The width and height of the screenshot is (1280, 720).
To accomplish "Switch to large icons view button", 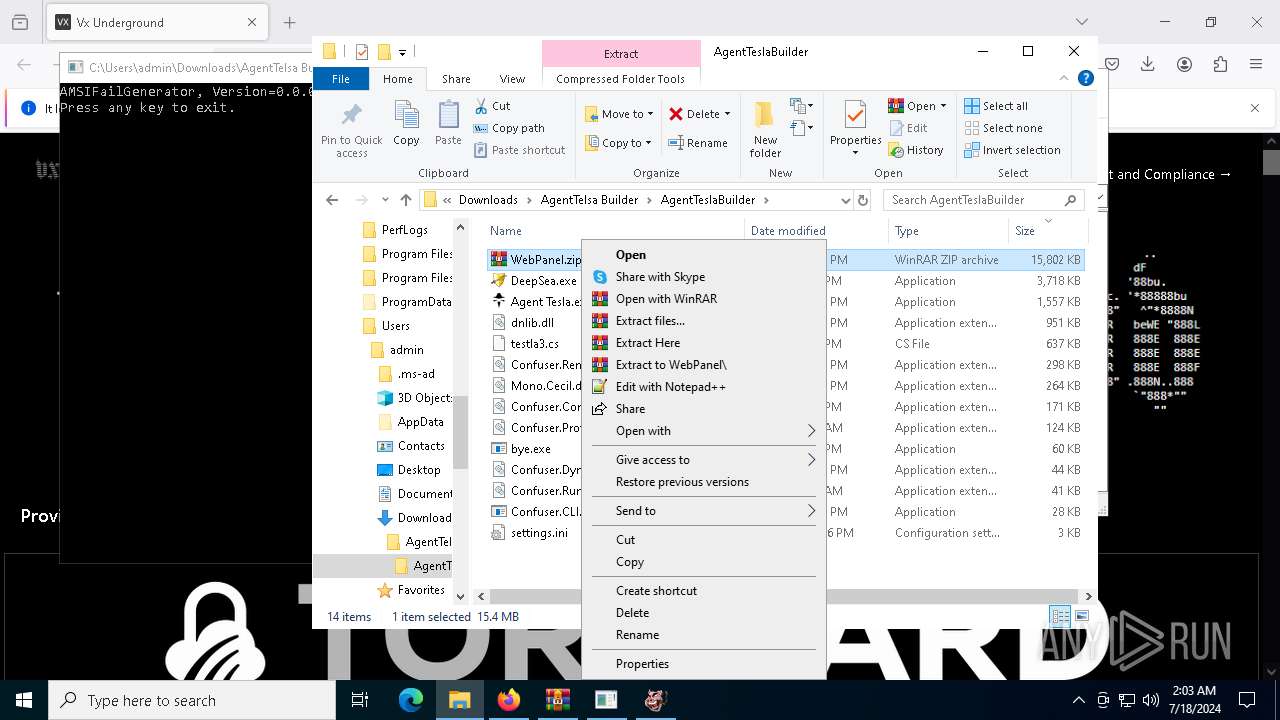I will click(x=1080, y=616).
